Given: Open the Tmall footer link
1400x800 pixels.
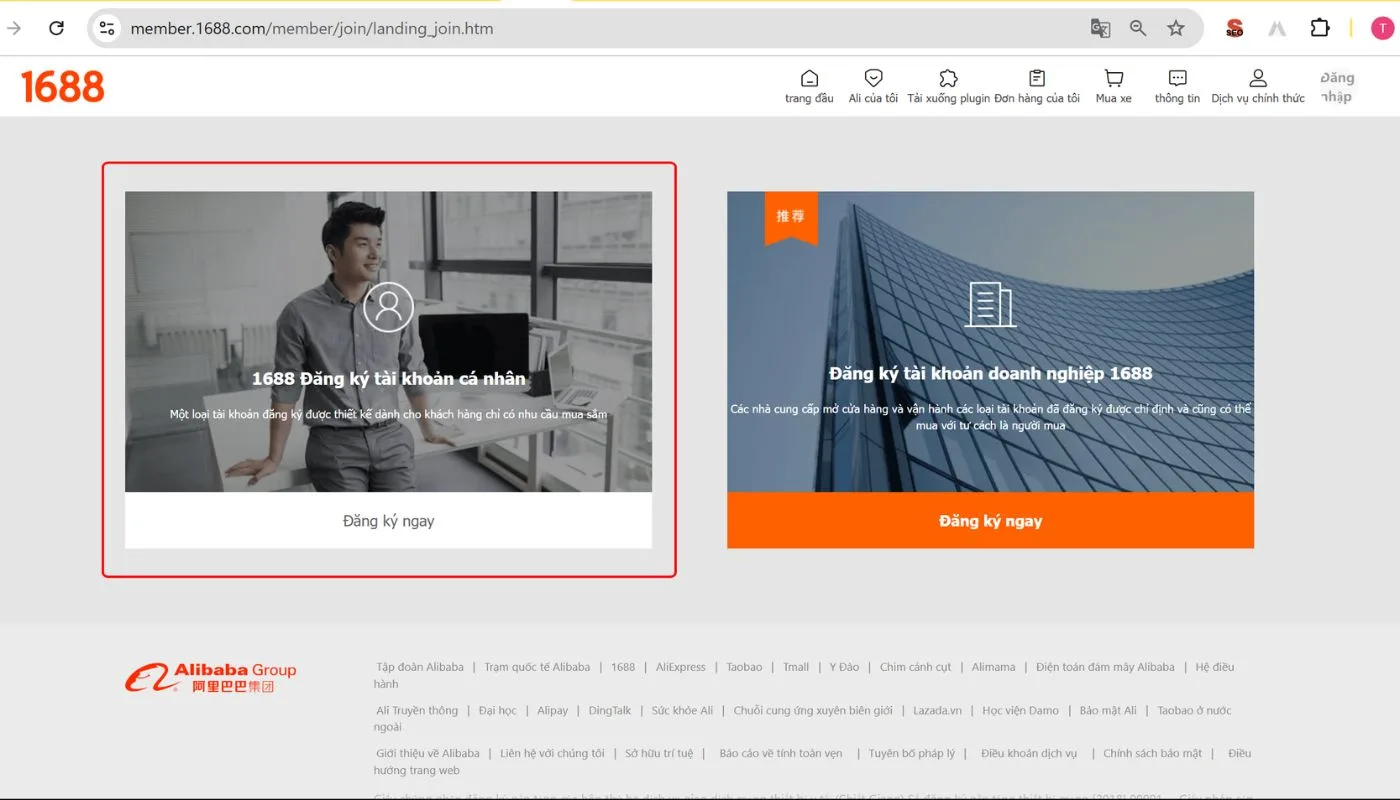Looking at the screenshot, I should coord(796,667).
